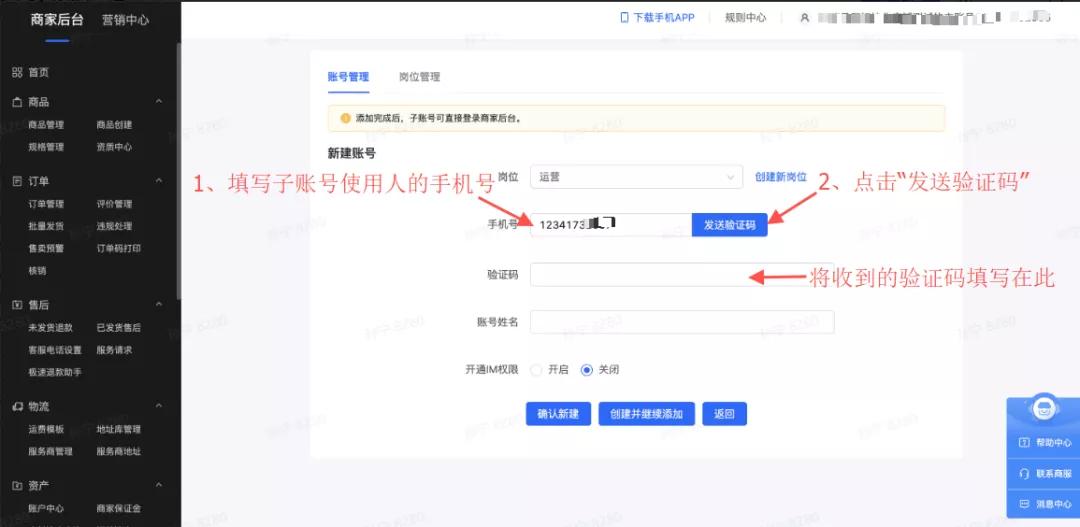1080x527 pixels.
Task: Click the 创建新岗位 link
Action: click(x=780, y=177)
